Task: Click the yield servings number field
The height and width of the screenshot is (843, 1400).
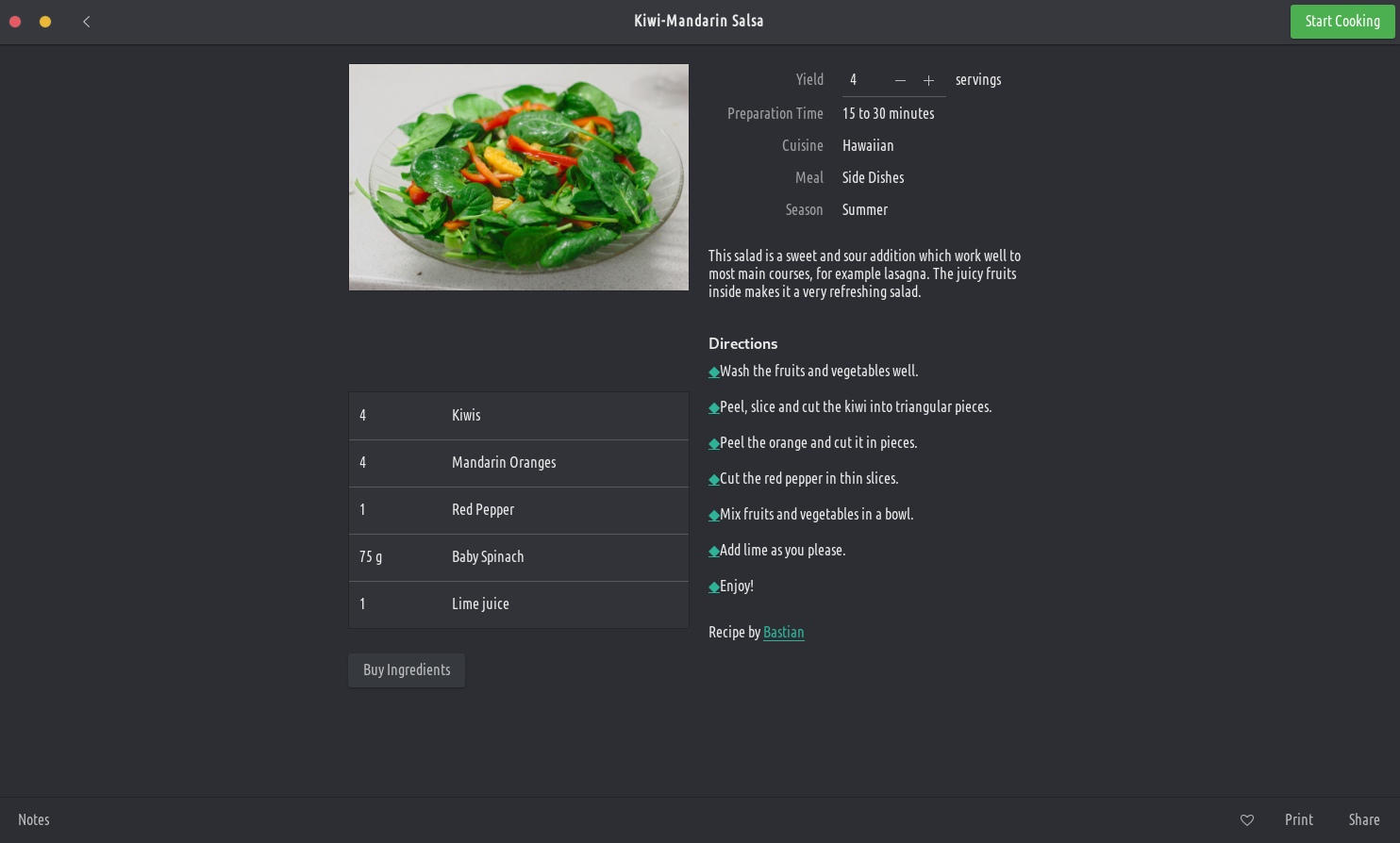Action: [863, 80]
